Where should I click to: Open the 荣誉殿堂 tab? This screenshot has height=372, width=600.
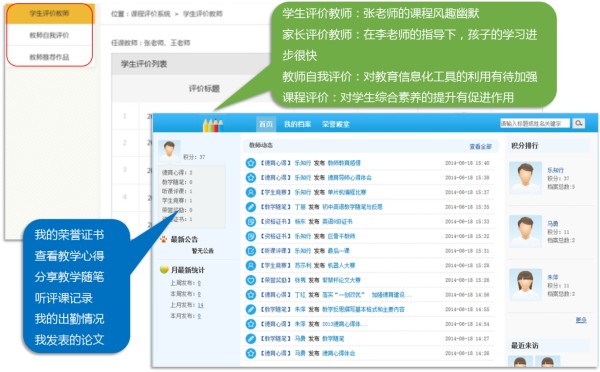coord(336,124)
